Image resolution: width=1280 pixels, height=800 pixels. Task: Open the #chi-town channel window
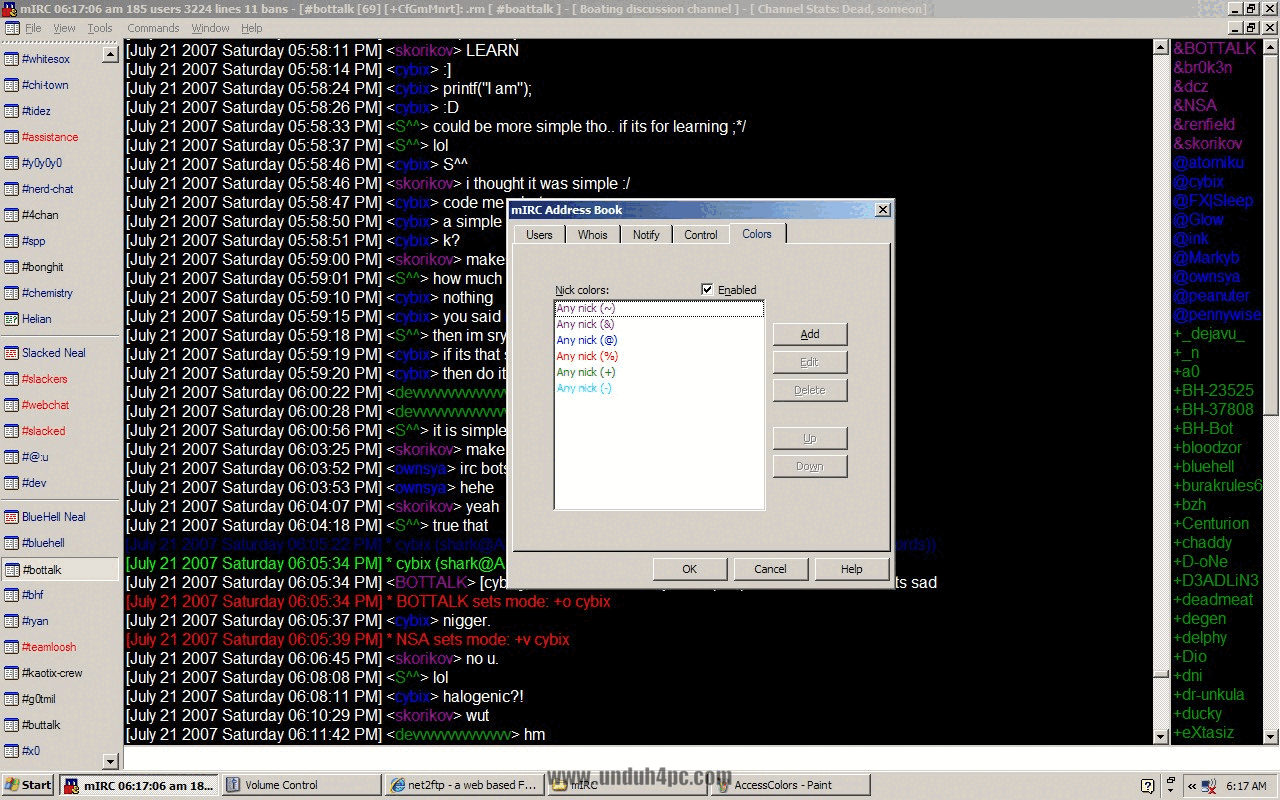60,85
